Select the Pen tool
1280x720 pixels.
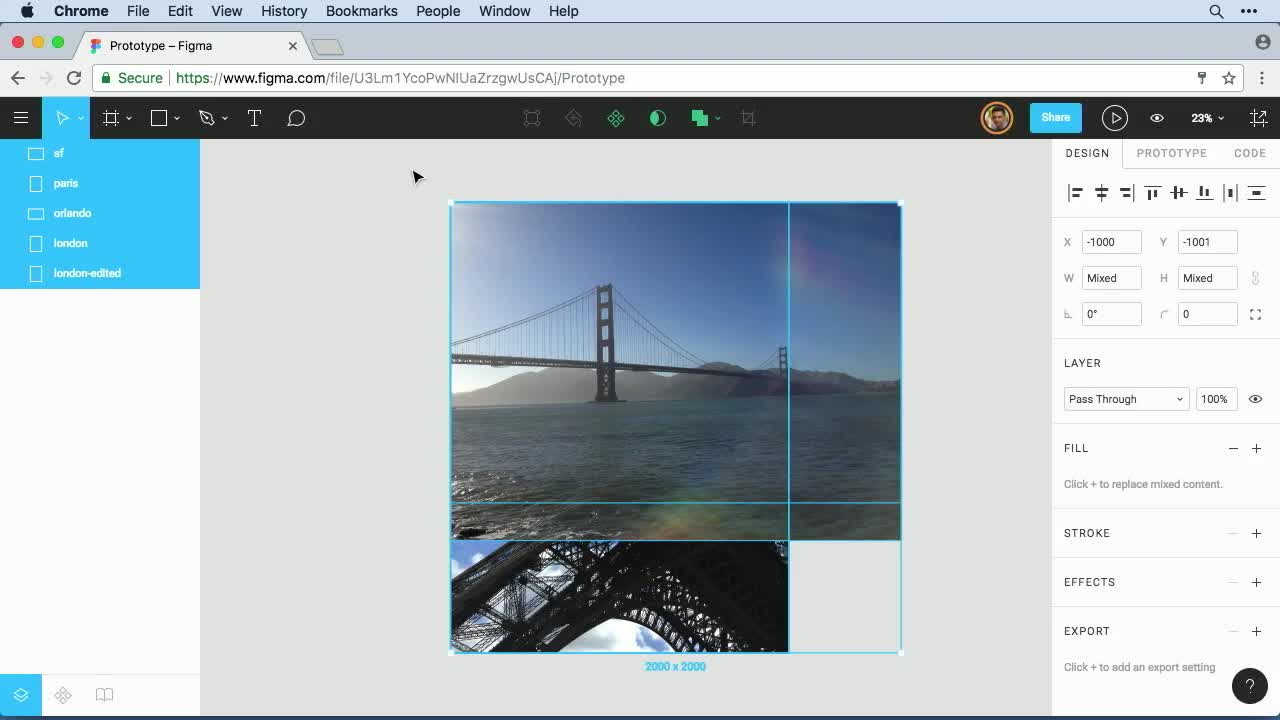coord(206,117)
